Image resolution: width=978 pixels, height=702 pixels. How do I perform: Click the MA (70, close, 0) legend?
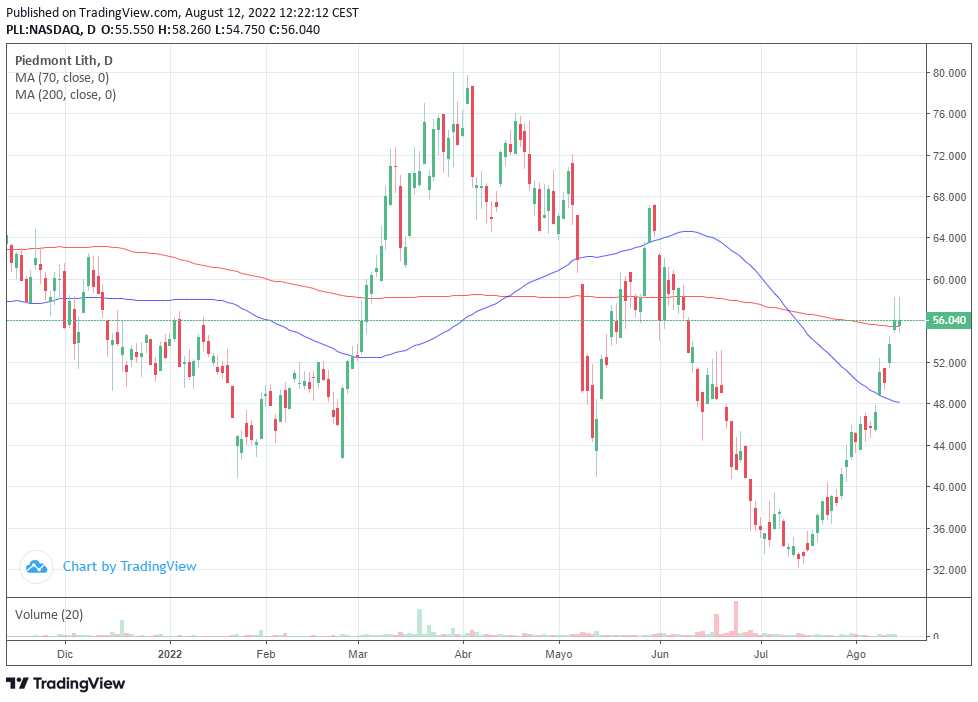62,78
